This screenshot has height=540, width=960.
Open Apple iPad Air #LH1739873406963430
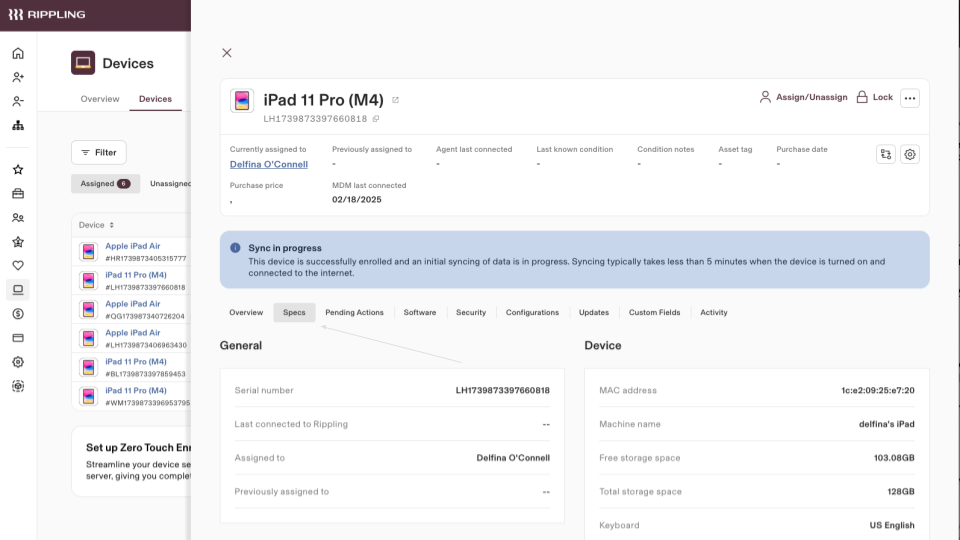click(133, 332)
